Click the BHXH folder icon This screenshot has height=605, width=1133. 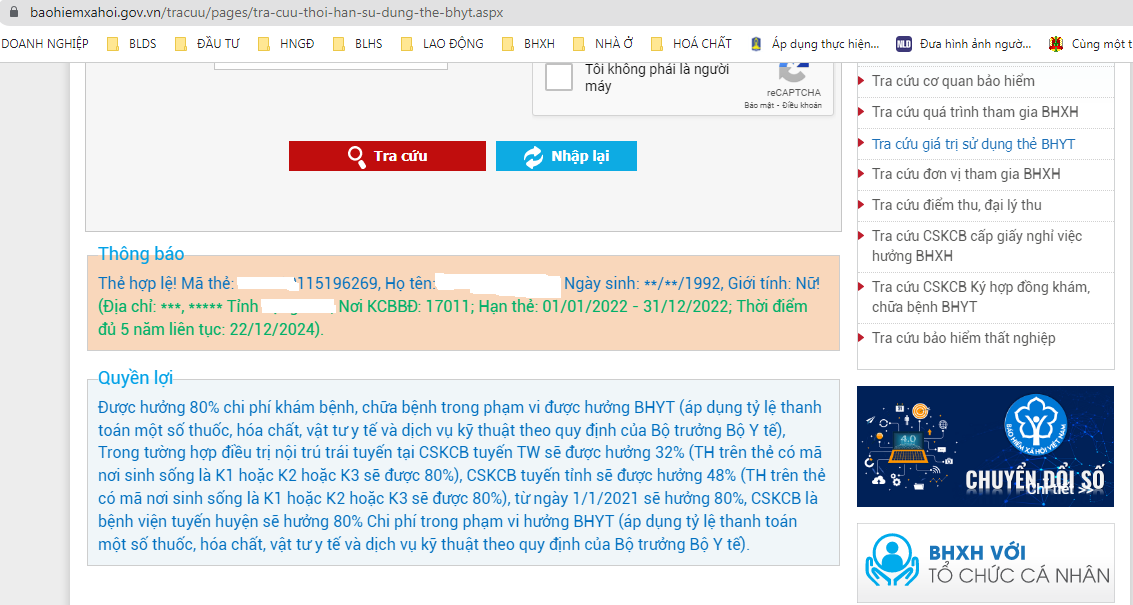[508, 44]
